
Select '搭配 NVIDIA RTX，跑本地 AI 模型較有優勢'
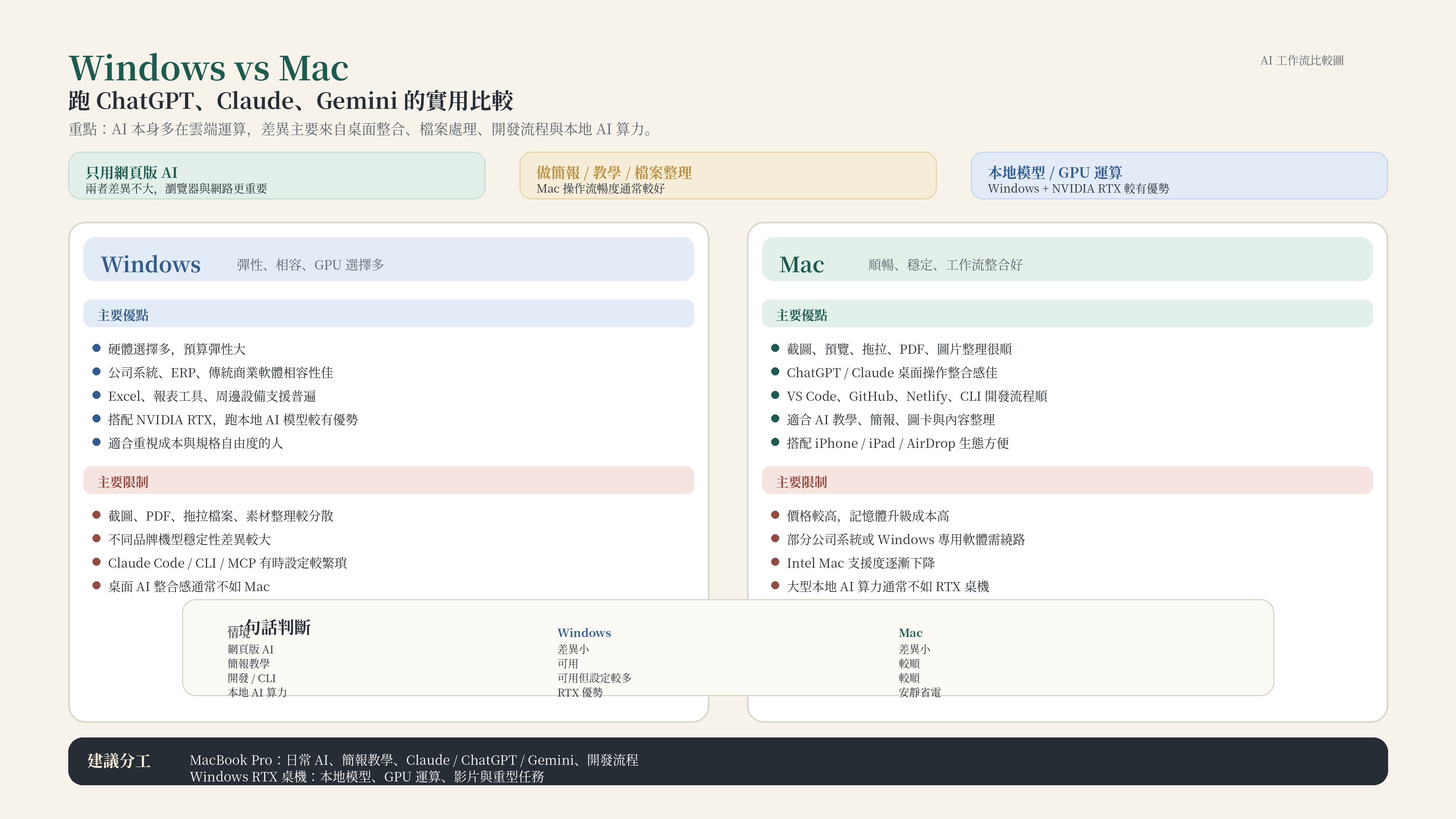(233, 419)
